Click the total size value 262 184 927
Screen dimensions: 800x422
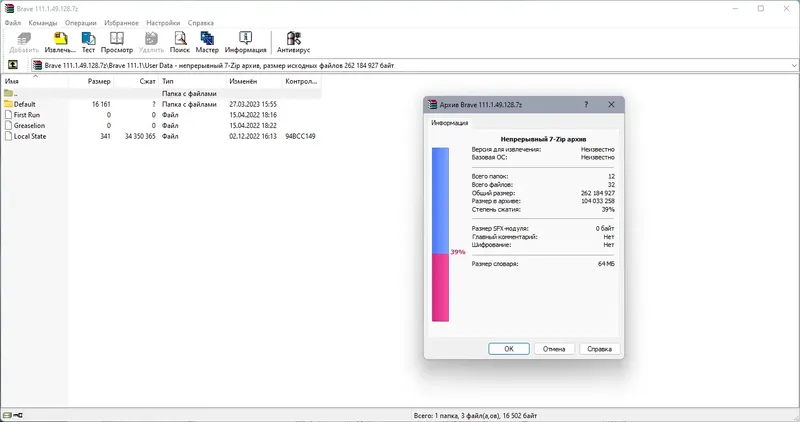click(597, 193)
